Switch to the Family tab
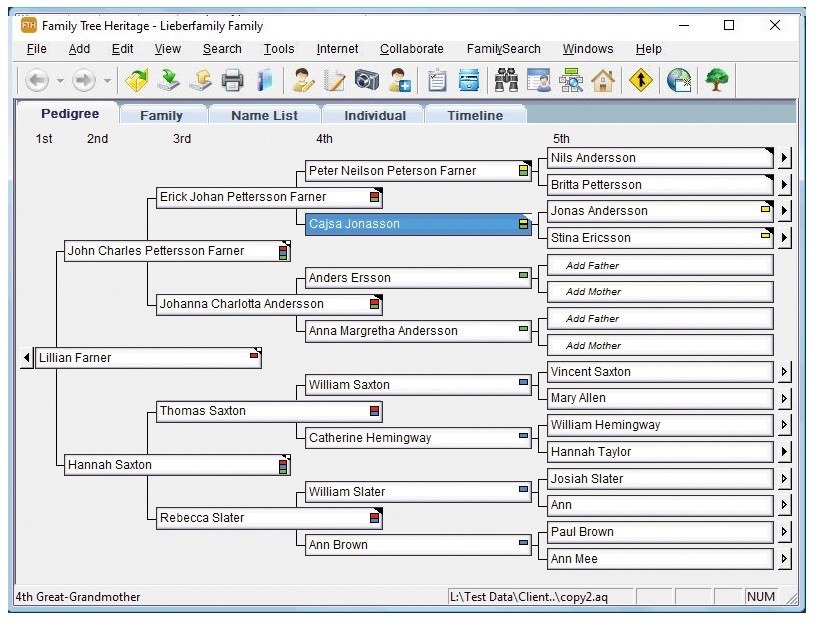This screenshot has width=821, height=626. tap(161, 115)
